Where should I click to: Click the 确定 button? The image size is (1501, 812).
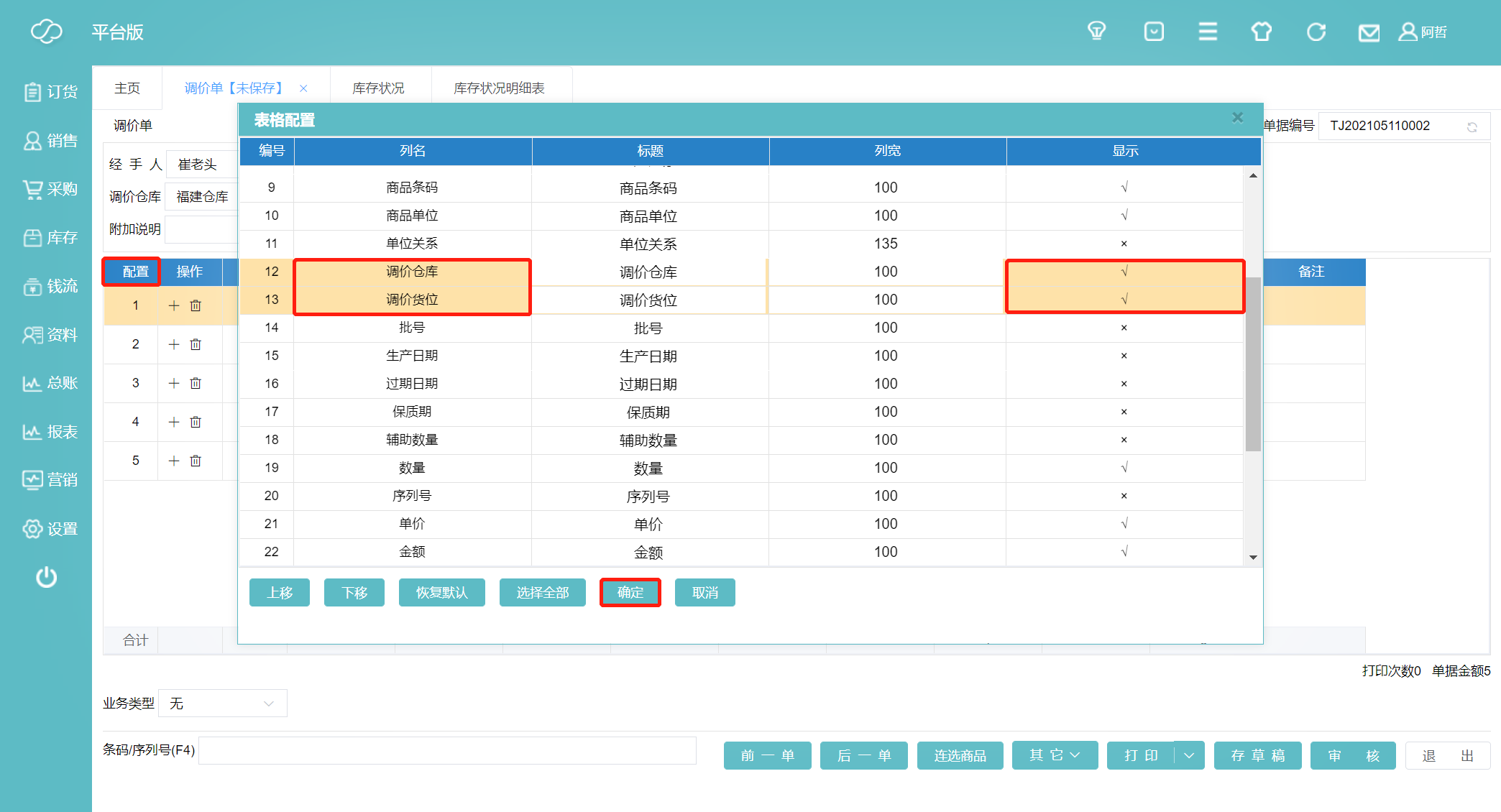(x=630, y=592)
